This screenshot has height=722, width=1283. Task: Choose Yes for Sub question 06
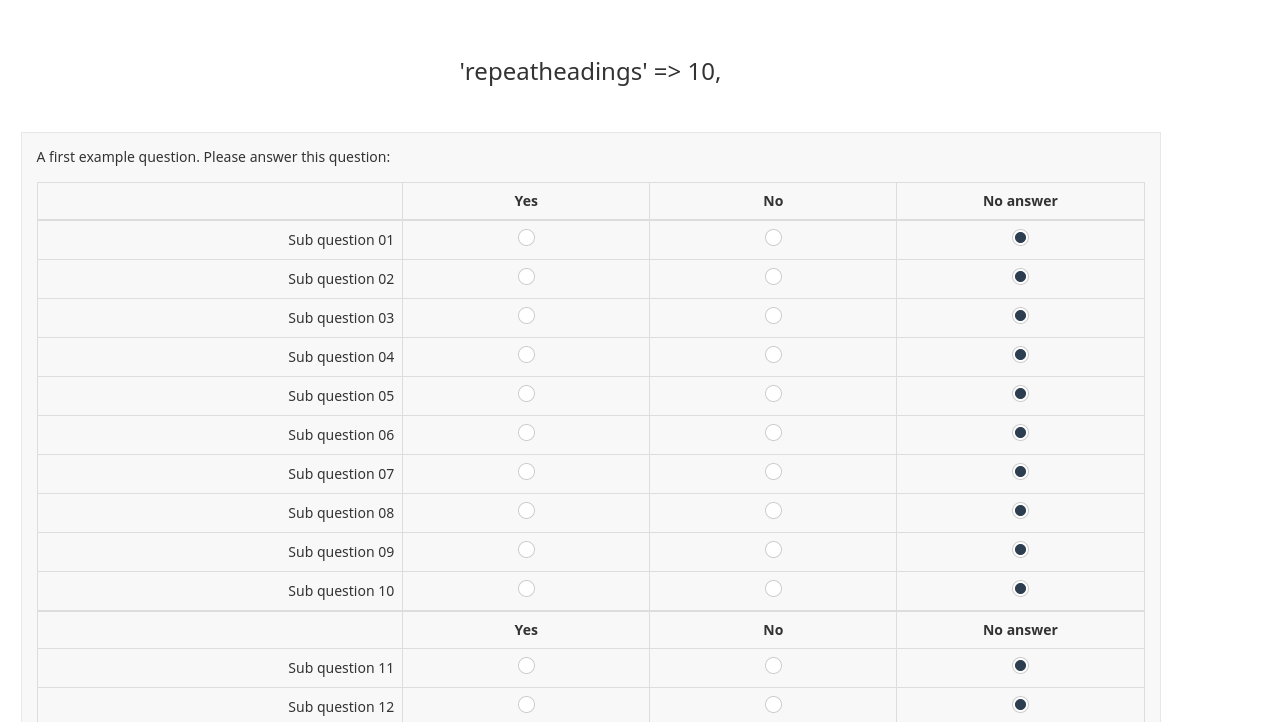(x=526, y=433)
